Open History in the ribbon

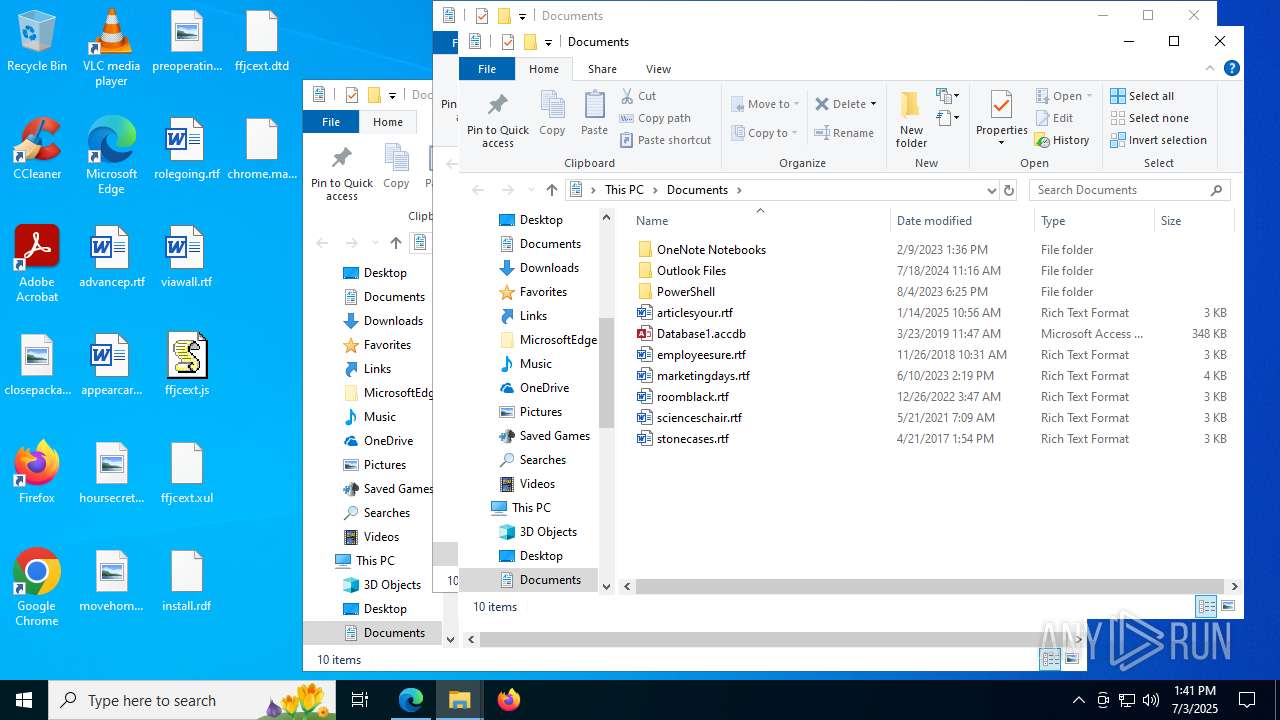point(1062,140)
